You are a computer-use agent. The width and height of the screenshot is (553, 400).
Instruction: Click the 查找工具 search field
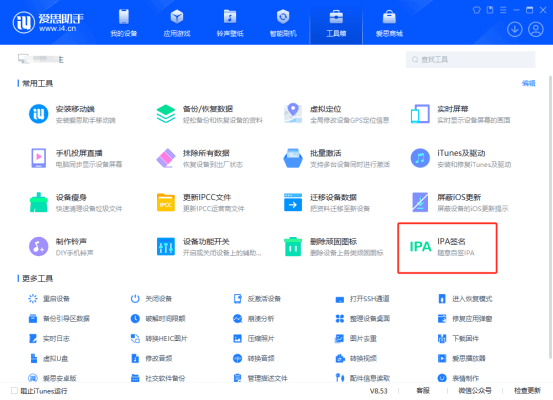point(470,59)
